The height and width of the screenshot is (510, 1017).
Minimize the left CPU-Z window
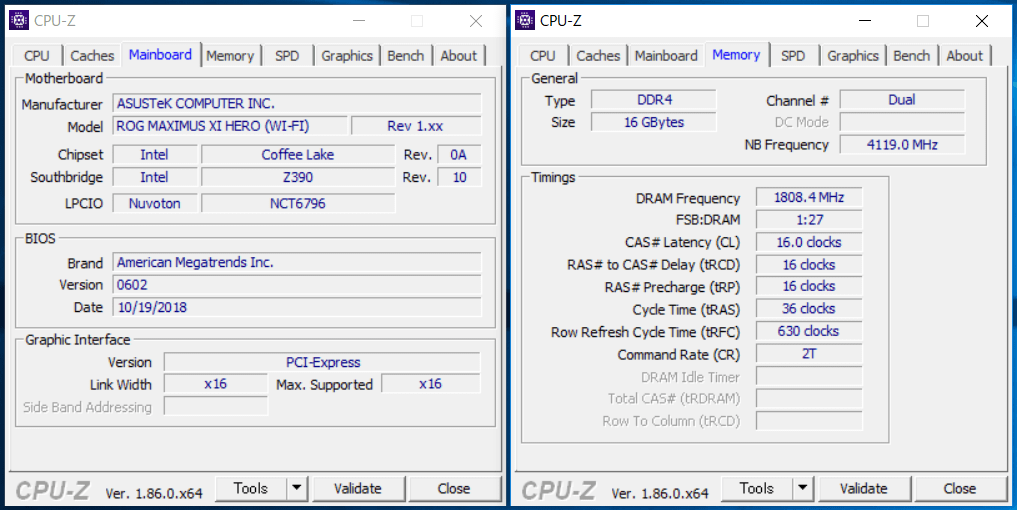pyautogui.click(x=359, y=21)
